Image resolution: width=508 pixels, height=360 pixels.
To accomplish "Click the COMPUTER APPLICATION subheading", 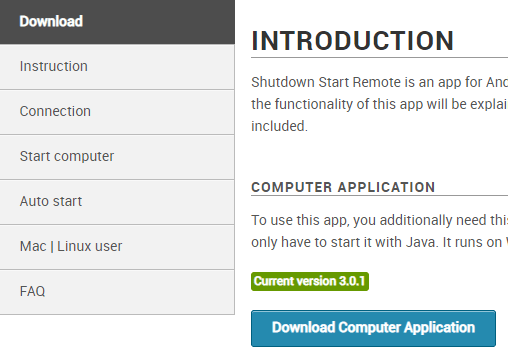I will click(x=343, y=187).
